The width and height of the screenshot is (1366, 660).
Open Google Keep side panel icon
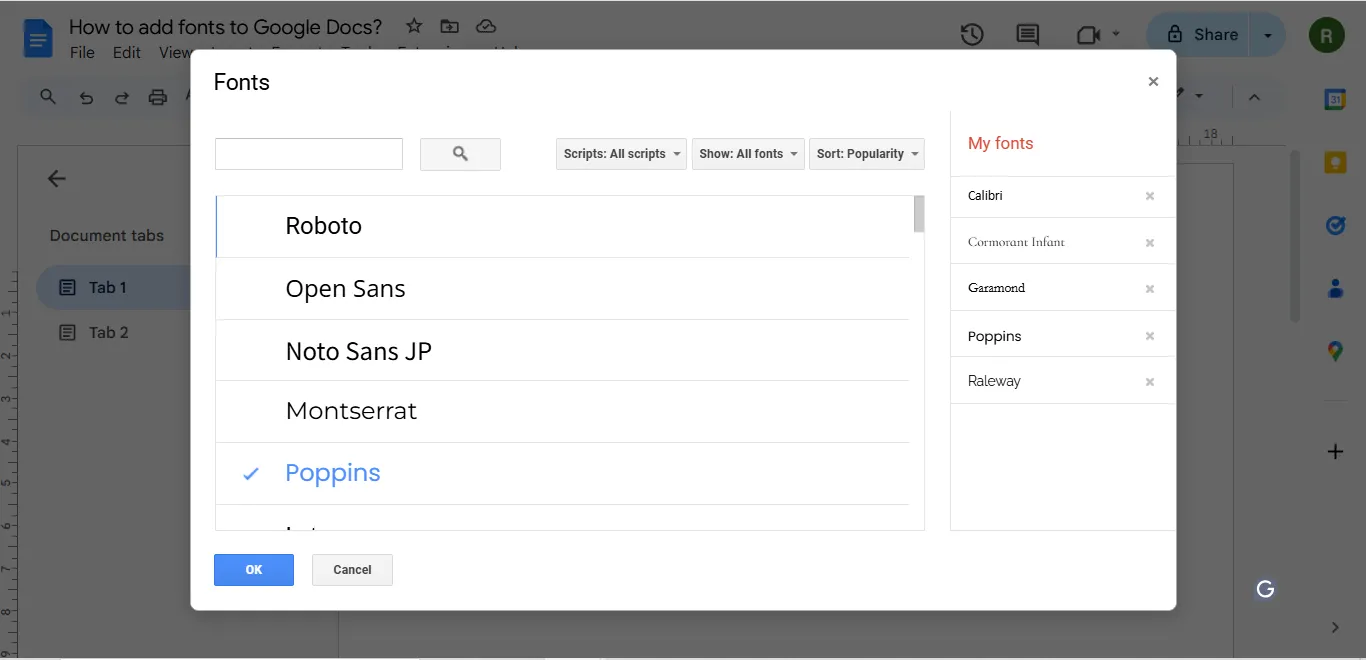(x=1335, y=162)
